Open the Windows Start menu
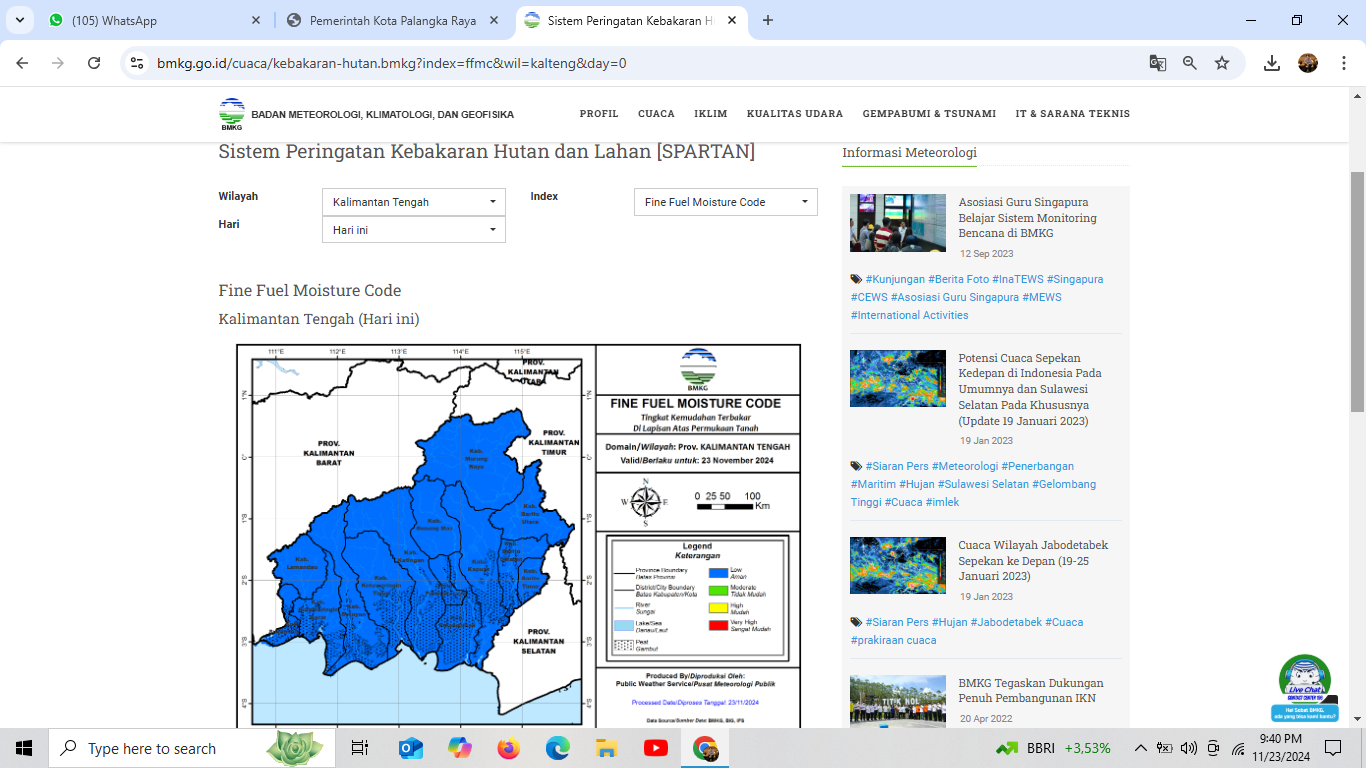This screenshot has width=1366, height=768. tap(24, 748)
